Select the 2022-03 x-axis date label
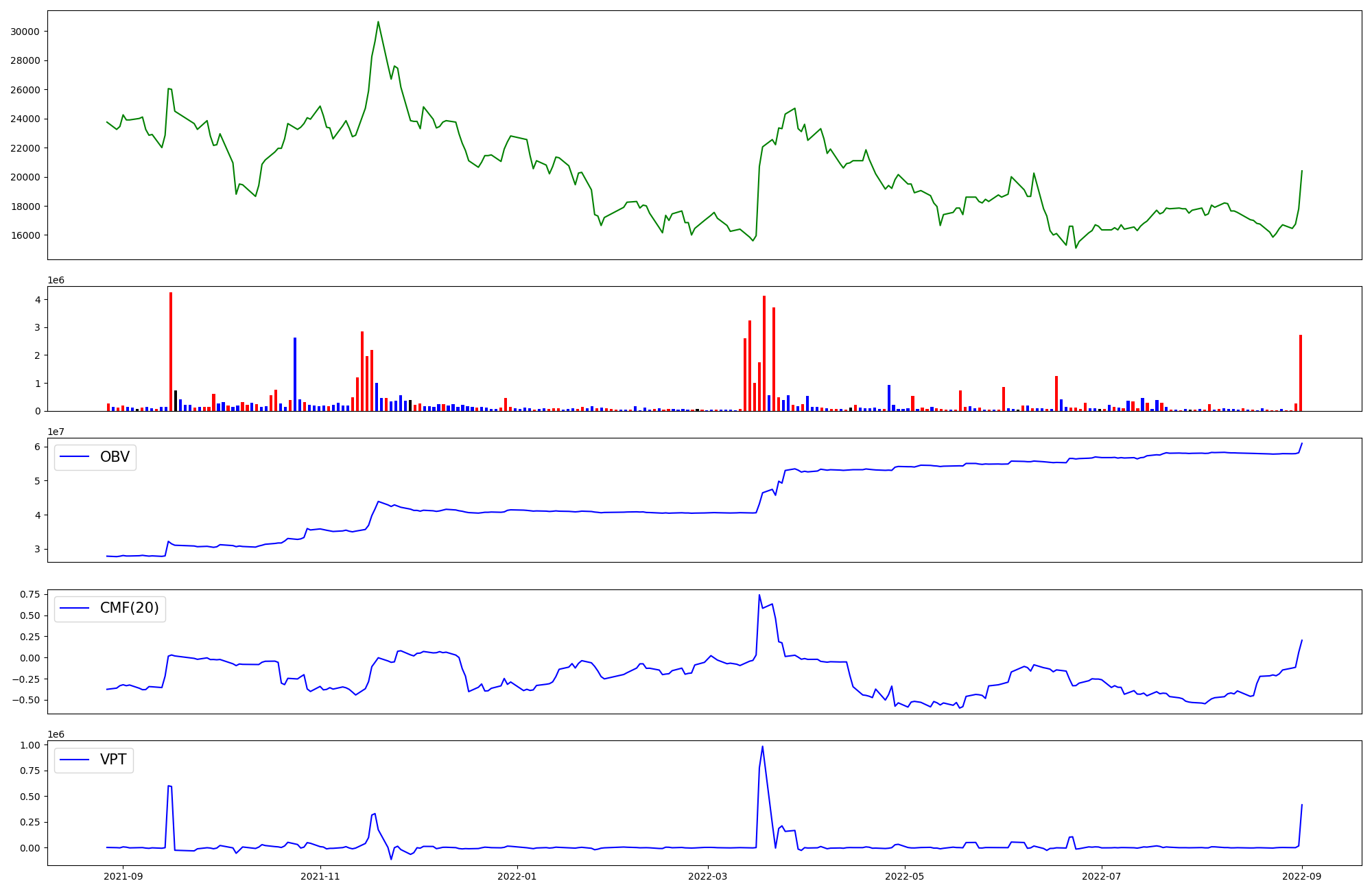Viewport: 1372px width, 892px height. coord(707,876)
